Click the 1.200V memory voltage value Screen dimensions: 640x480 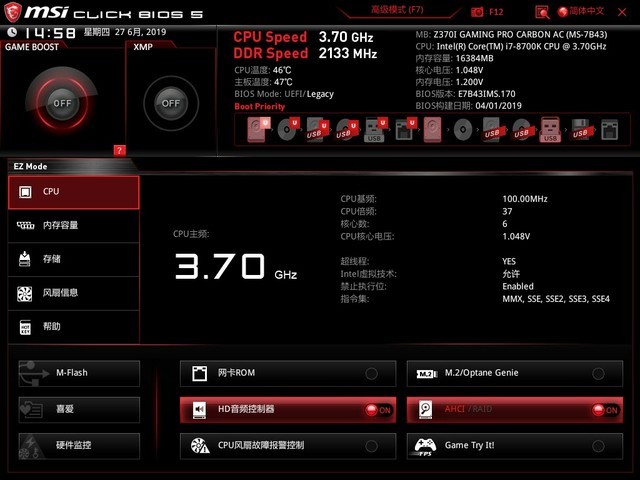(469, 82)
